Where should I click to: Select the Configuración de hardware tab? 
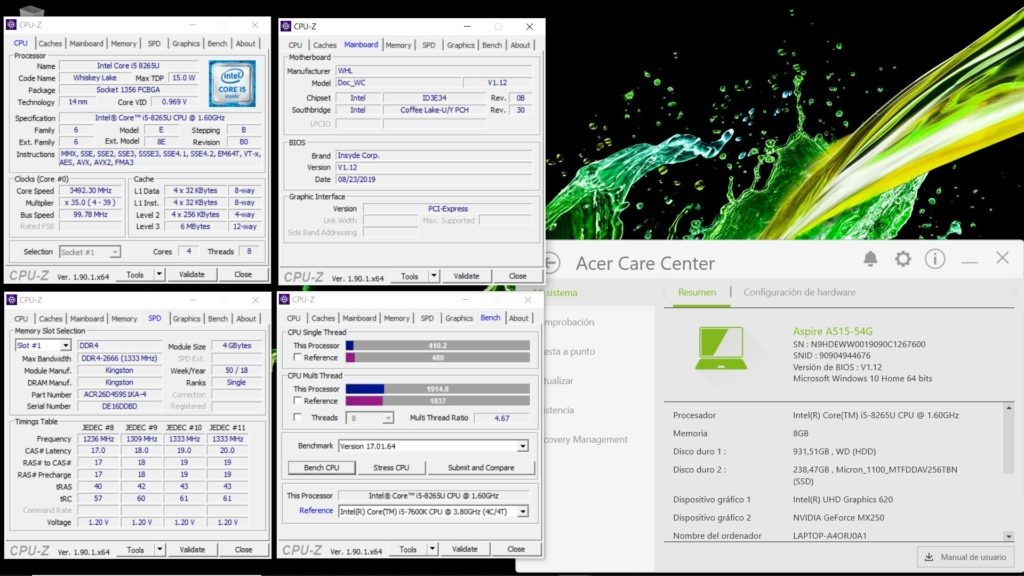[799, 293]
